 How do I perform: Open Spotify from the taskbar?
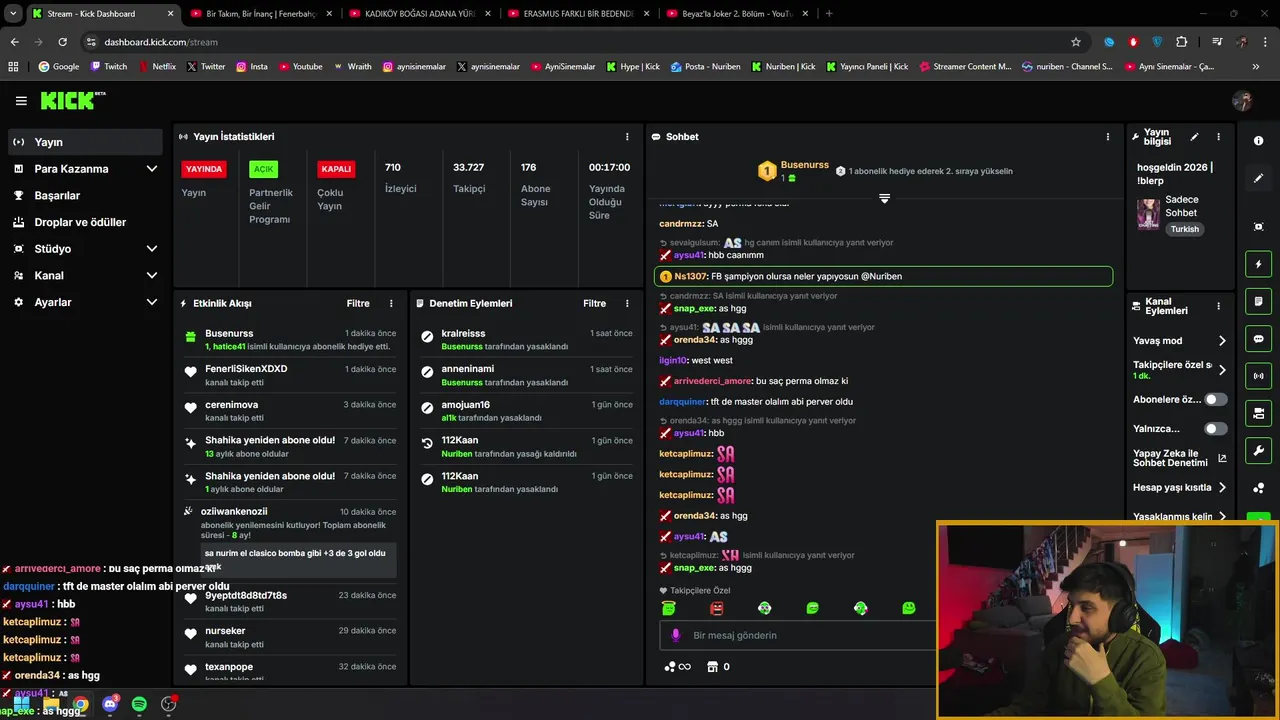click(139, 704)
